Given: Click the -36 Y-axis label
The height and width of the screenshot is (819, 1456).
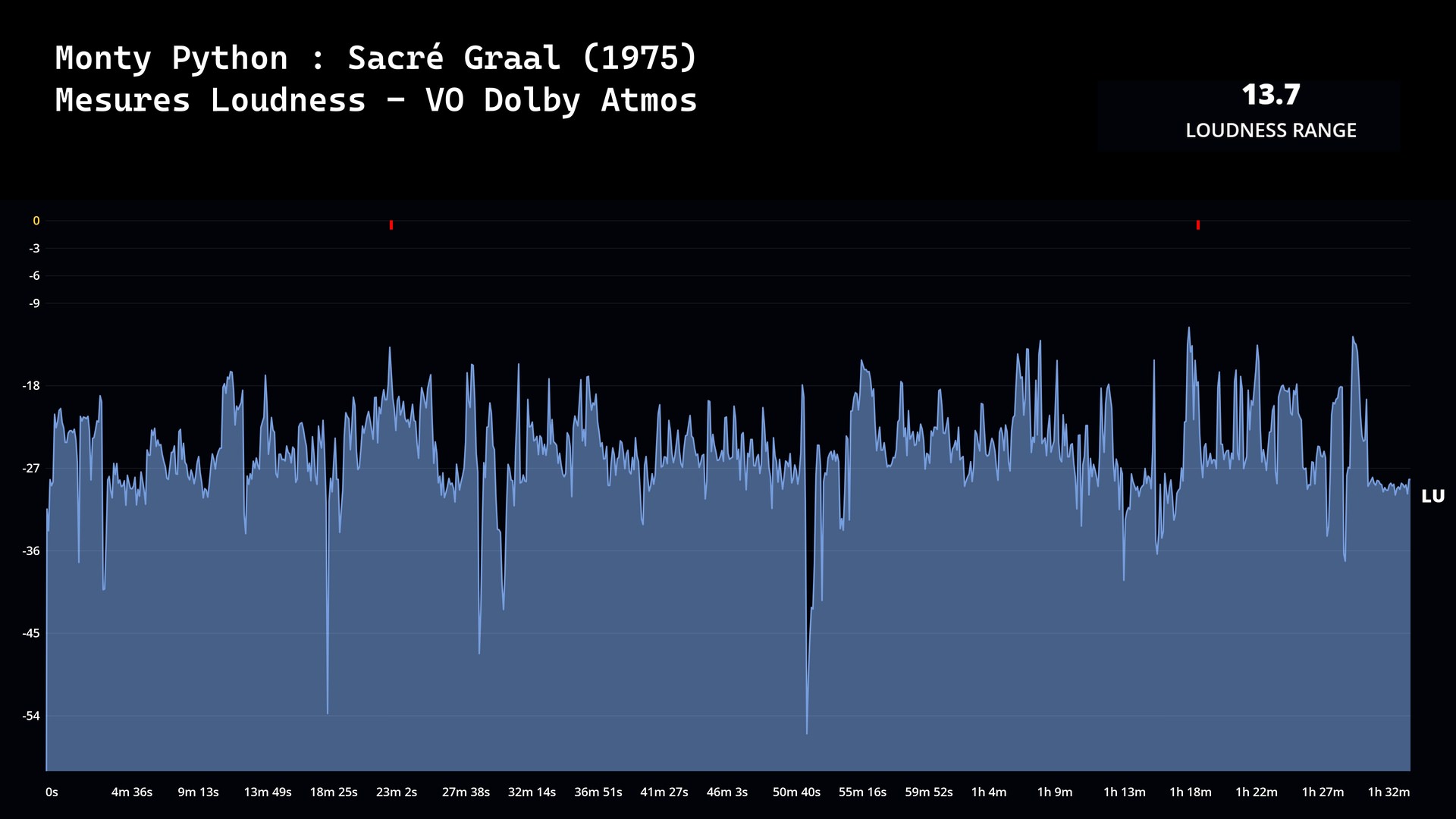Looking at the screenshot, I should coord(31,551).
